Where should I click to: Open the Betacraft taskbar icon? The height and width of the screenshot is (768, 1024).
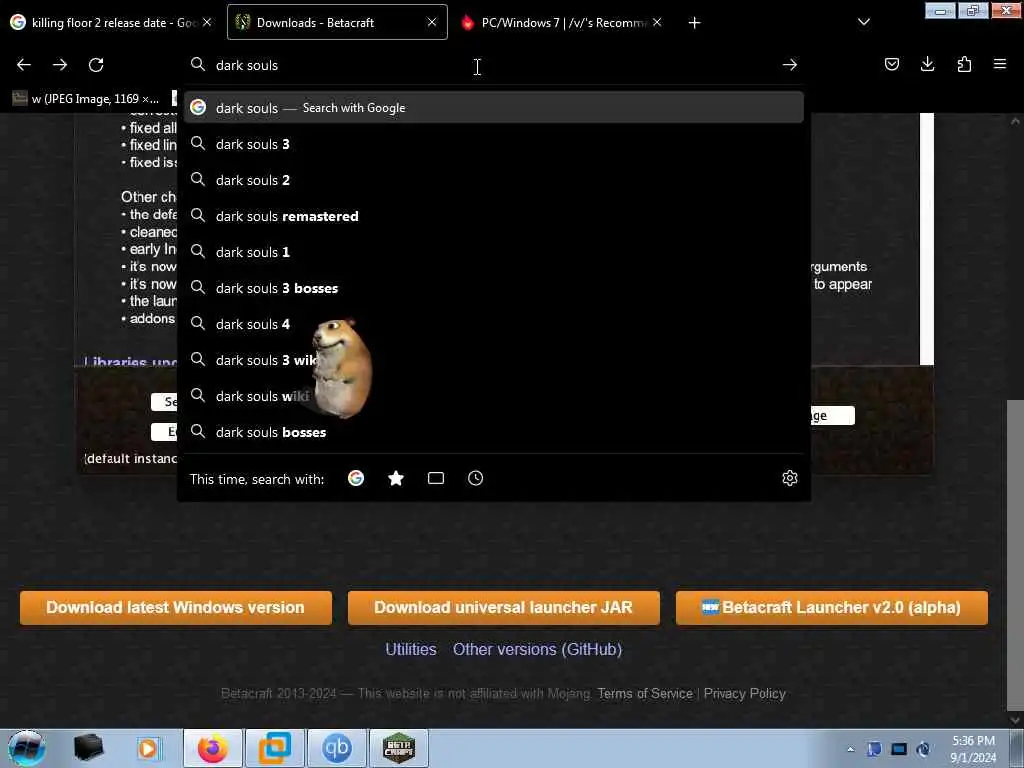coord(399,748)
